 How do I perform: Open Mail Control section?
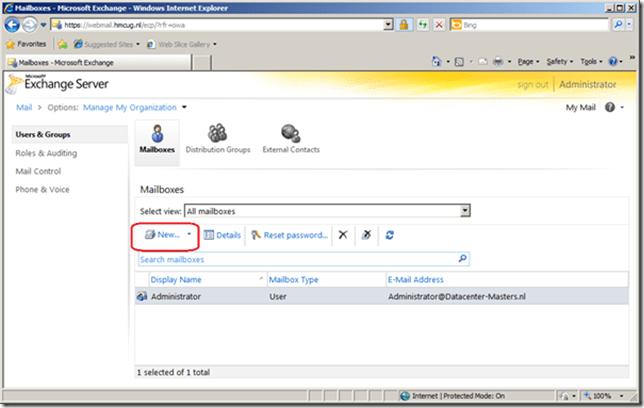[39, 171]
